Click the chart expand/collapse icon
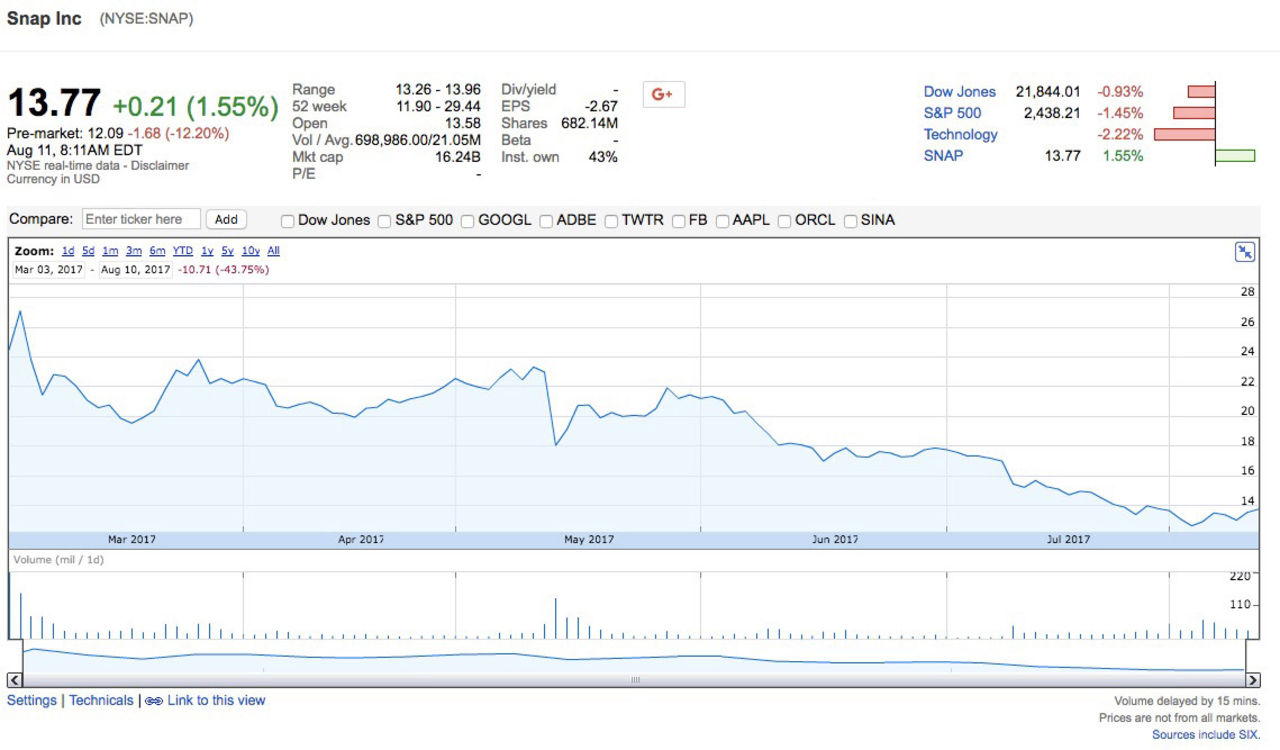The image size is (1280, 750). tap(1245, 252)
